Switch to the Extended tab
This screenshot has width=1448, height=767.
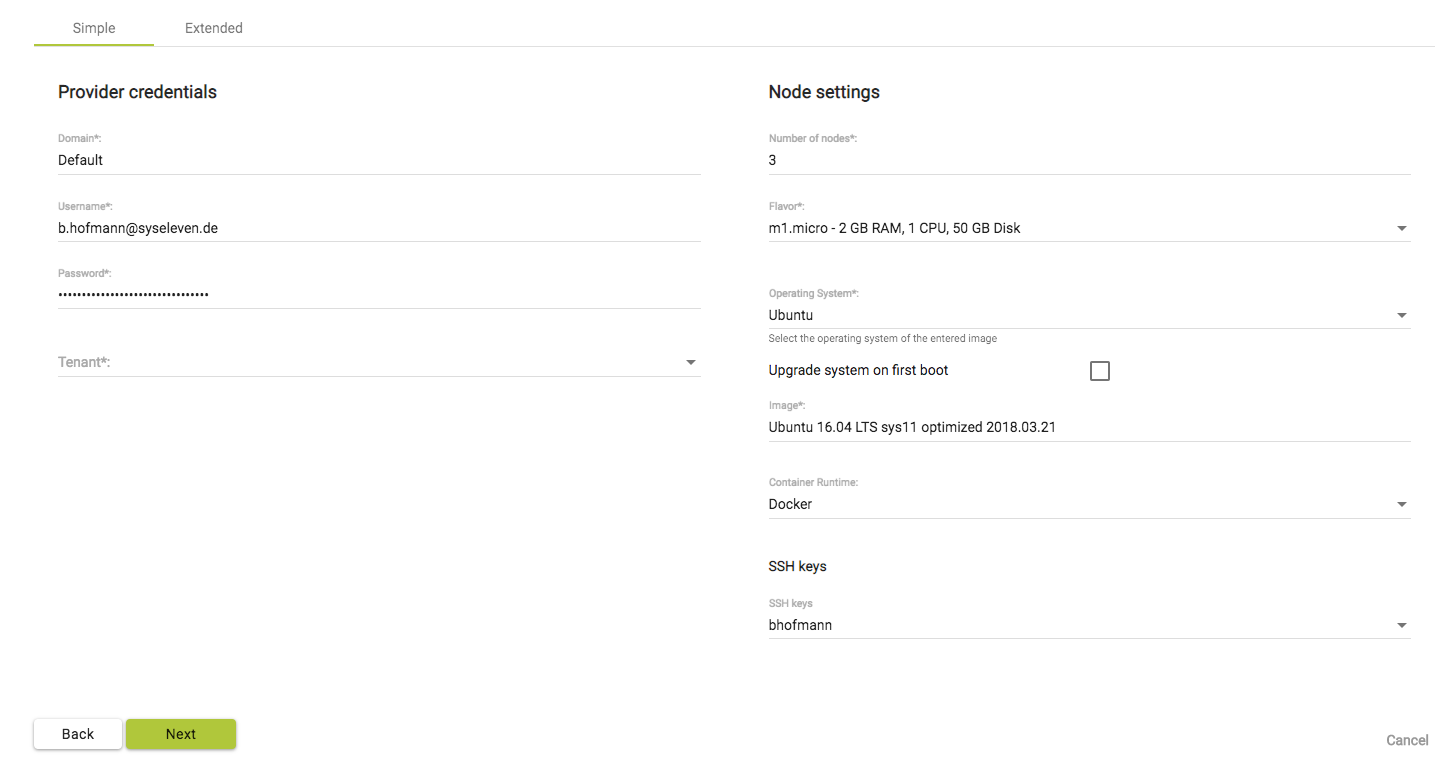click(x=213, y=28)
